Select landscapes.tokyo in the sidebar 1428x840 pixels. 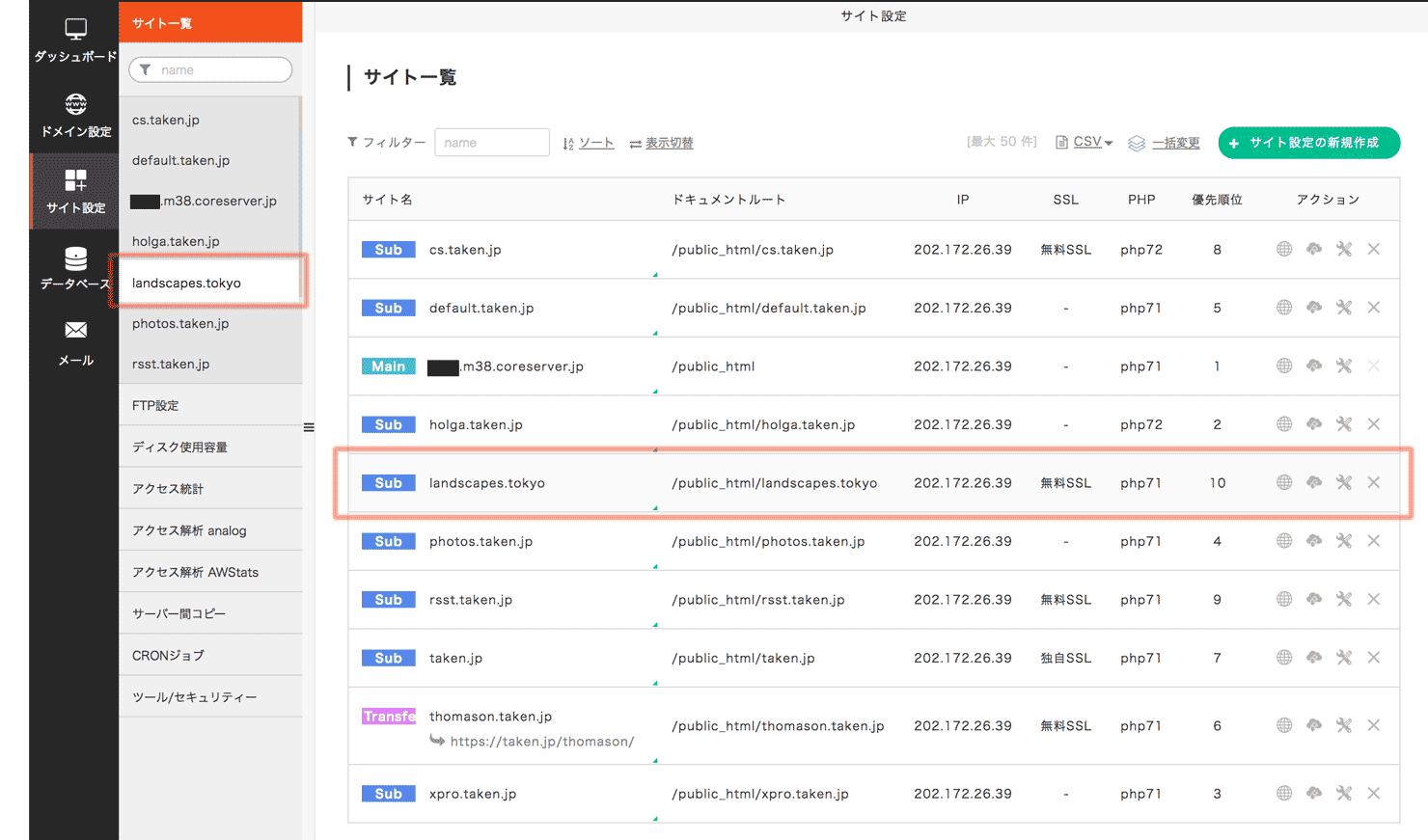pos(210,283)
